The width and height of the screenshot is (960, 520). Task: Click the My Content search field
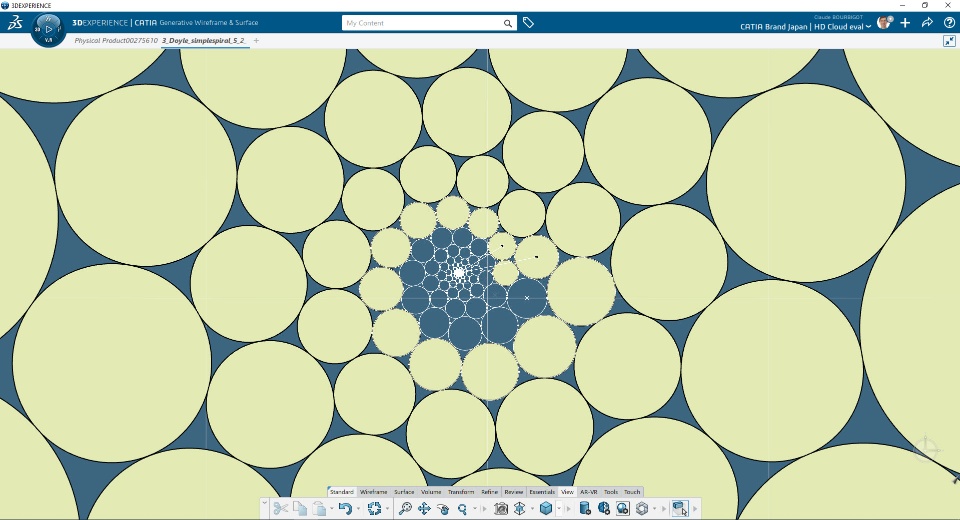(422, 23)
